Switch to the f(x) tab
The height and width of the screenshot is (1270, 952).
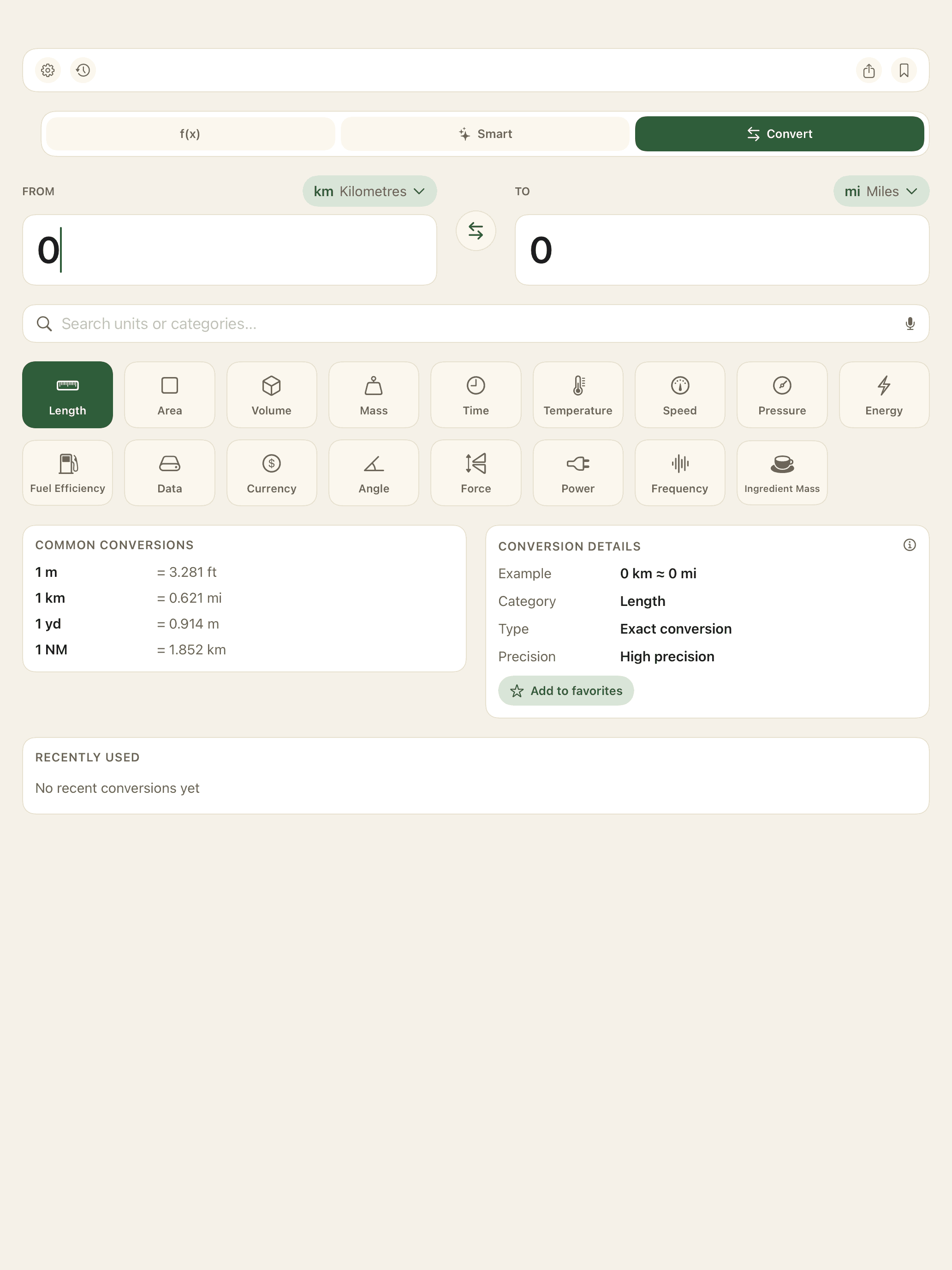[x=190, y=134]
